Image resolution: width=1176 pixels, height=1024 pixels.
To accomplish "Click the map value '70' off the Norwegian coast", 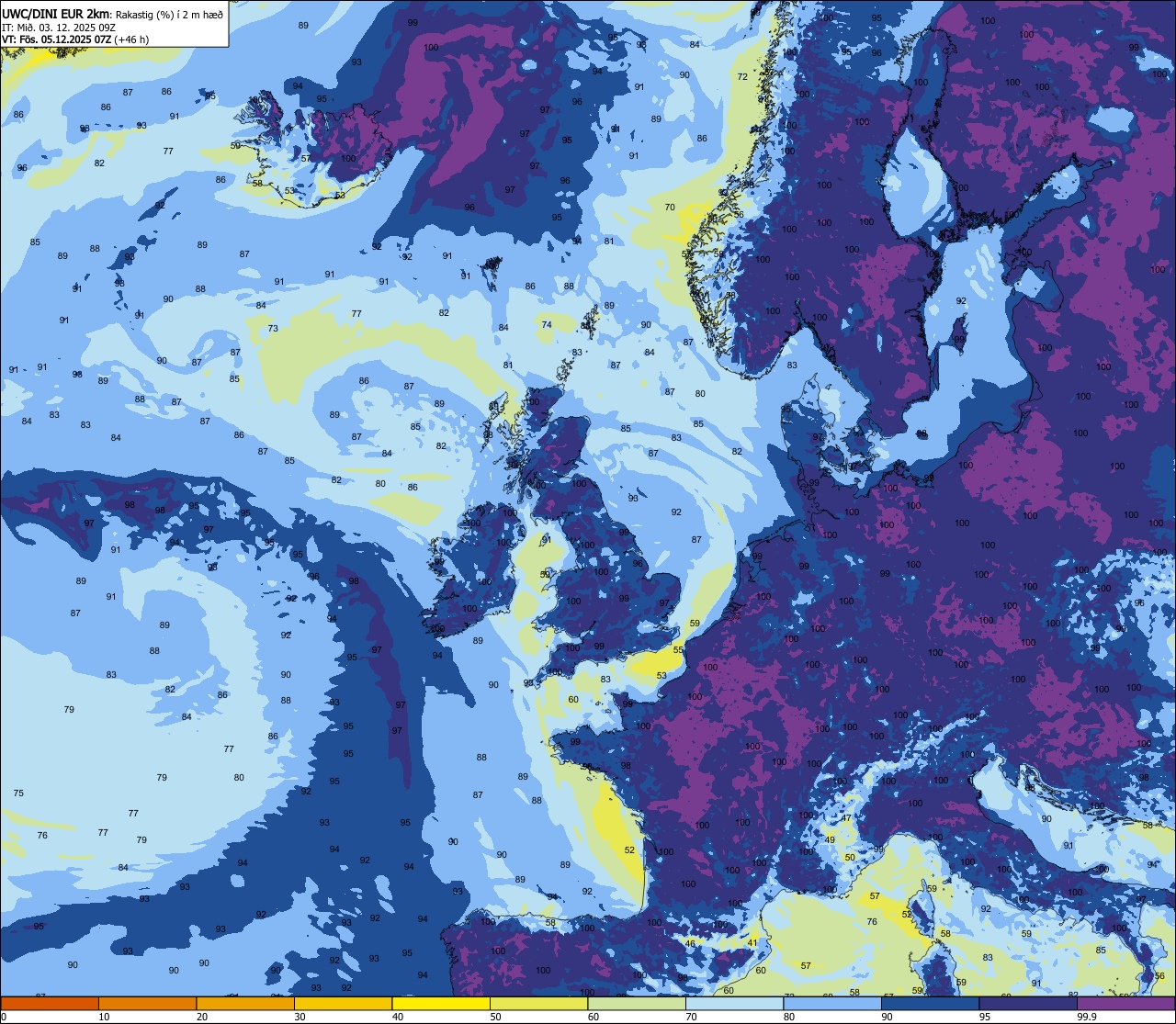I will (670, 208).
